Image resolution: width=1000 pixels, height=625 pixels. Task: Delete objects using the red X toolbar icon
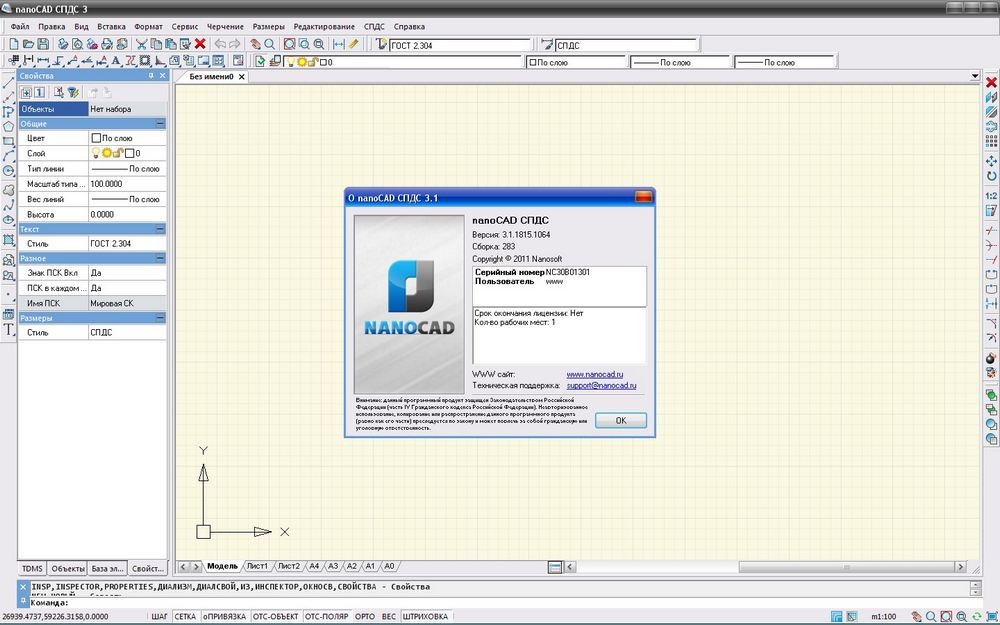coord(200,44)
